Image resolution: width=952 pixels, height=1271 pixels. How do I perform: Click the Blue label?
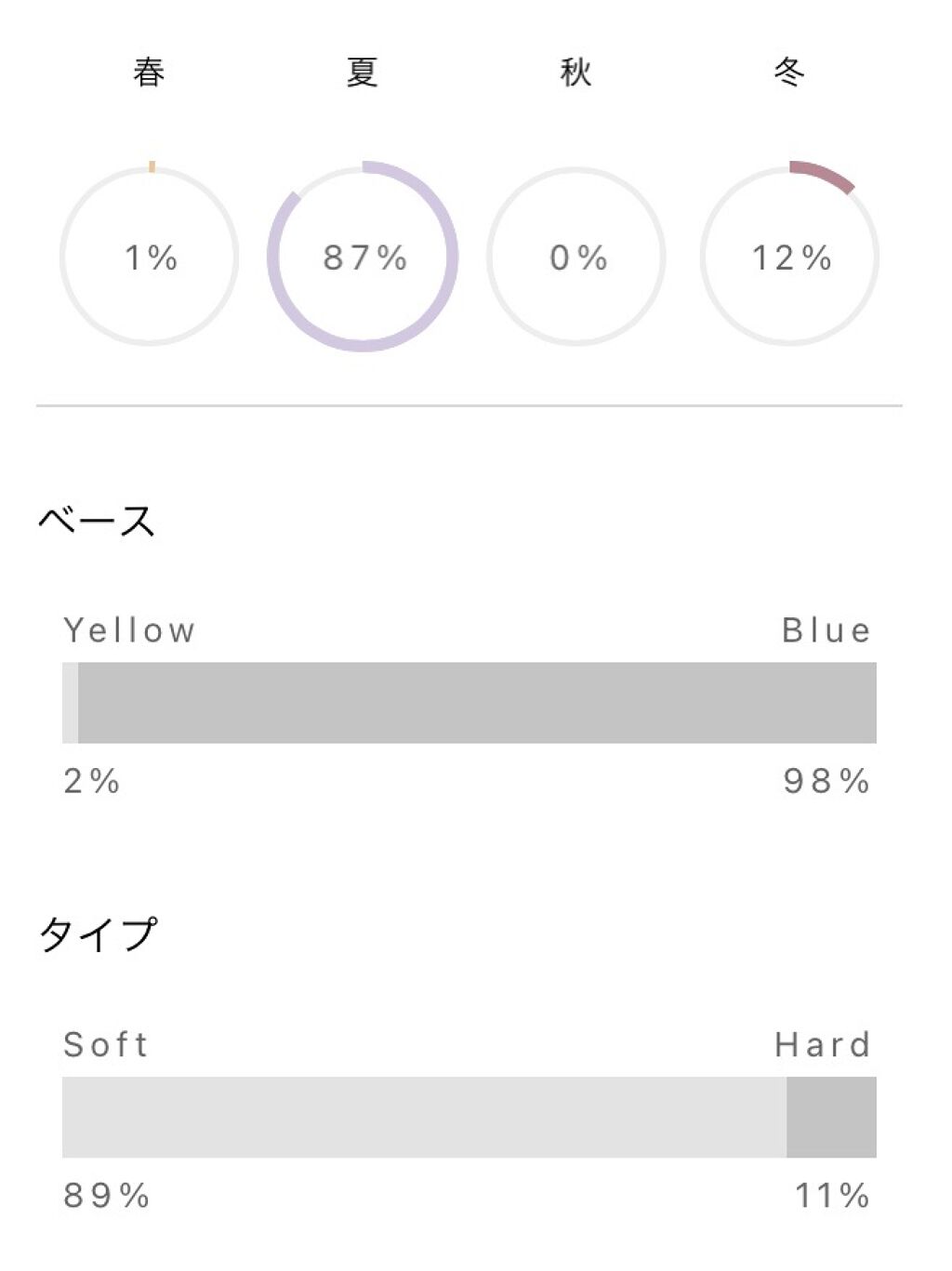tap(826, 630)
